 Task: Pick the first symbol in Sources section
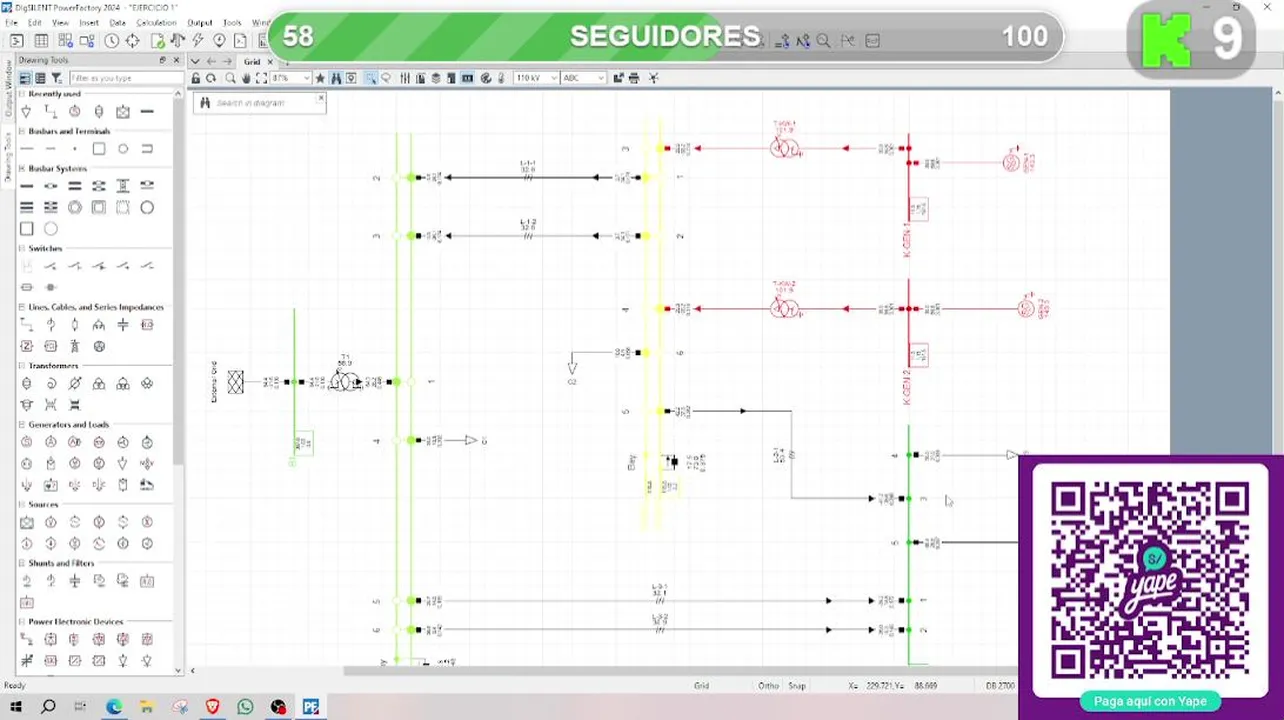click(27, 522)
